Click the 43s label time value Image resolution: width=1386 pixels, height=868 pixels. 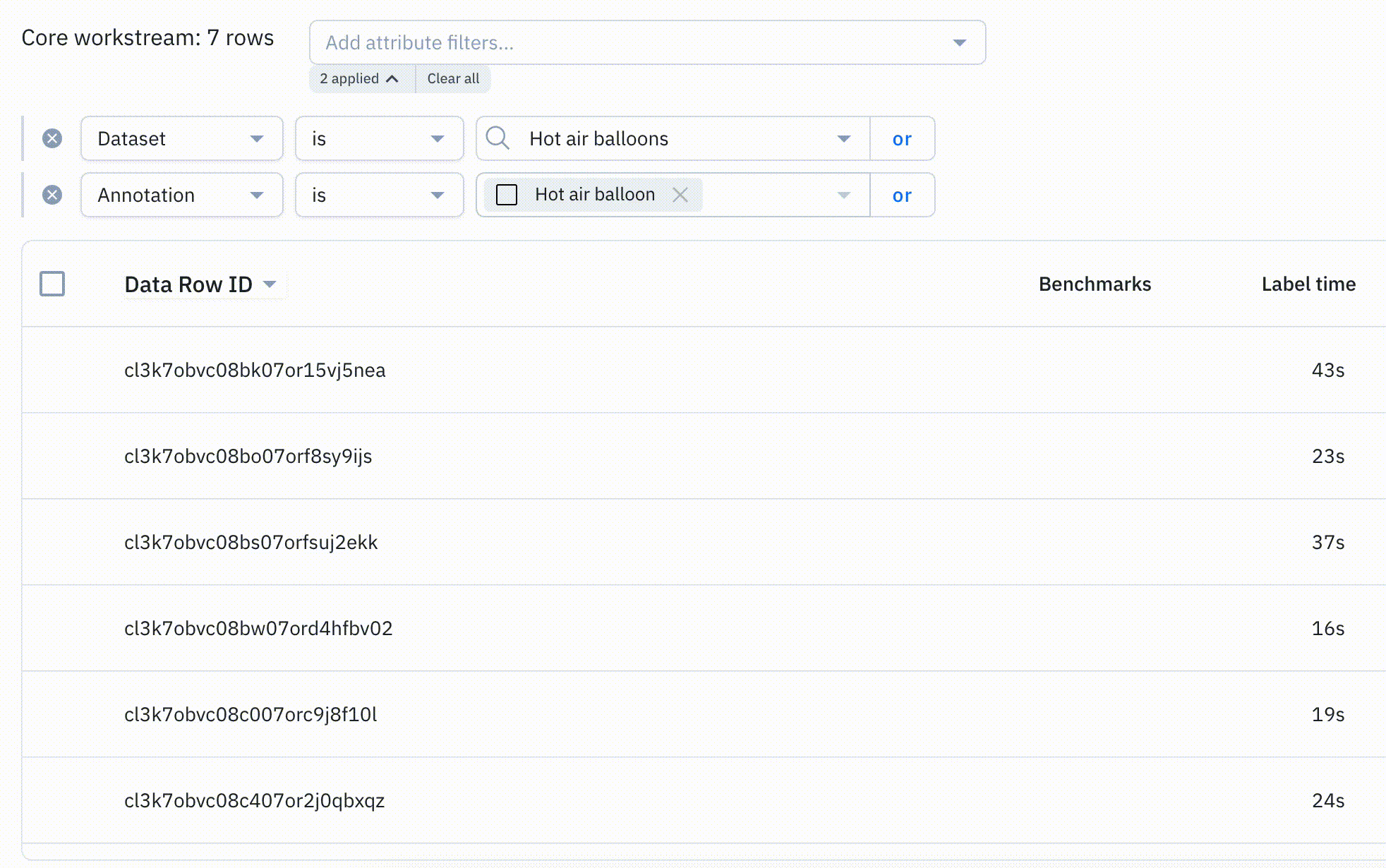[x=1328, y=370]
